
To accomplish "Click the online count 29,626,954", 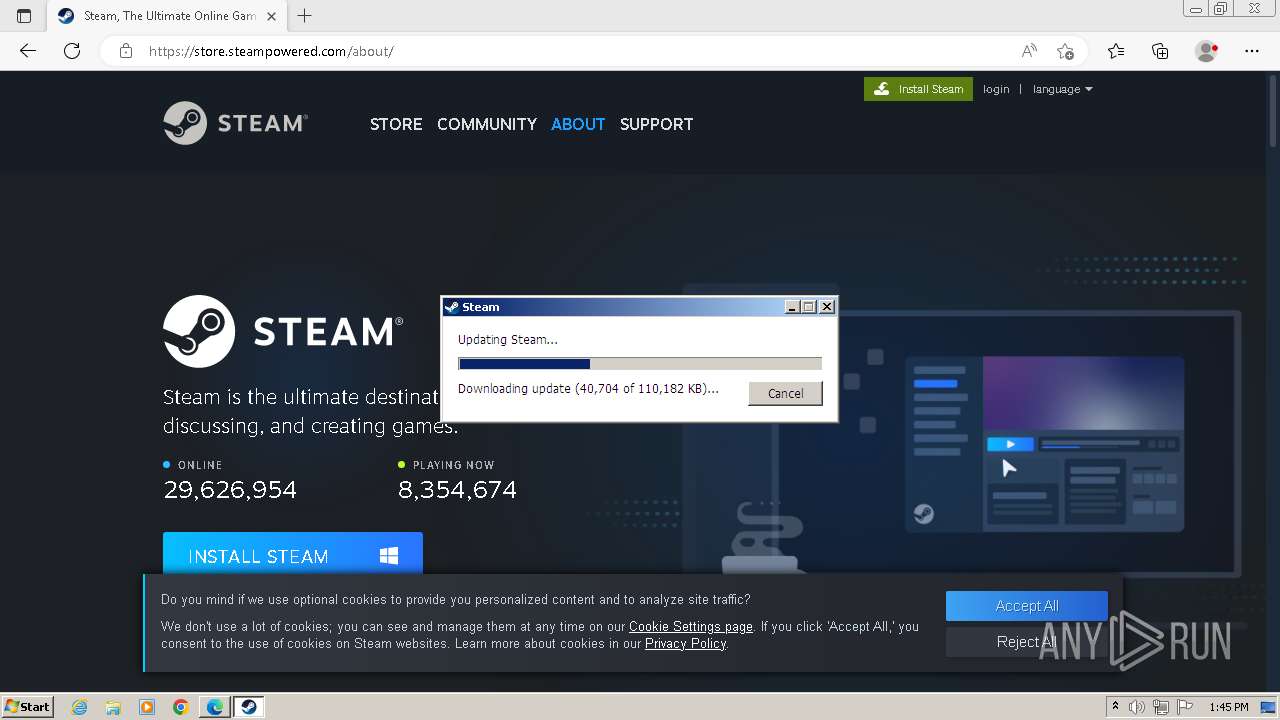I will pos(230,490).
